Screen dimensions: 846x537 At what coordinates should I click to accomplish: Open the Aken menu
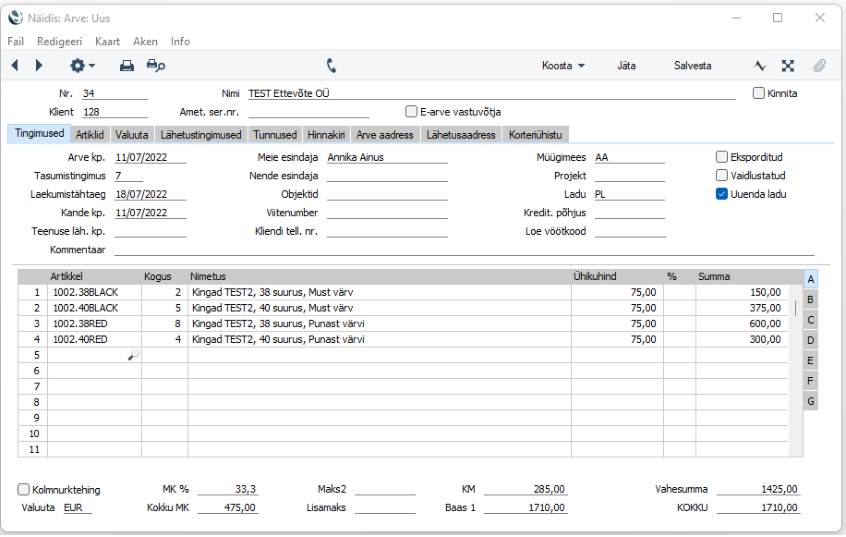click(145, 42)
